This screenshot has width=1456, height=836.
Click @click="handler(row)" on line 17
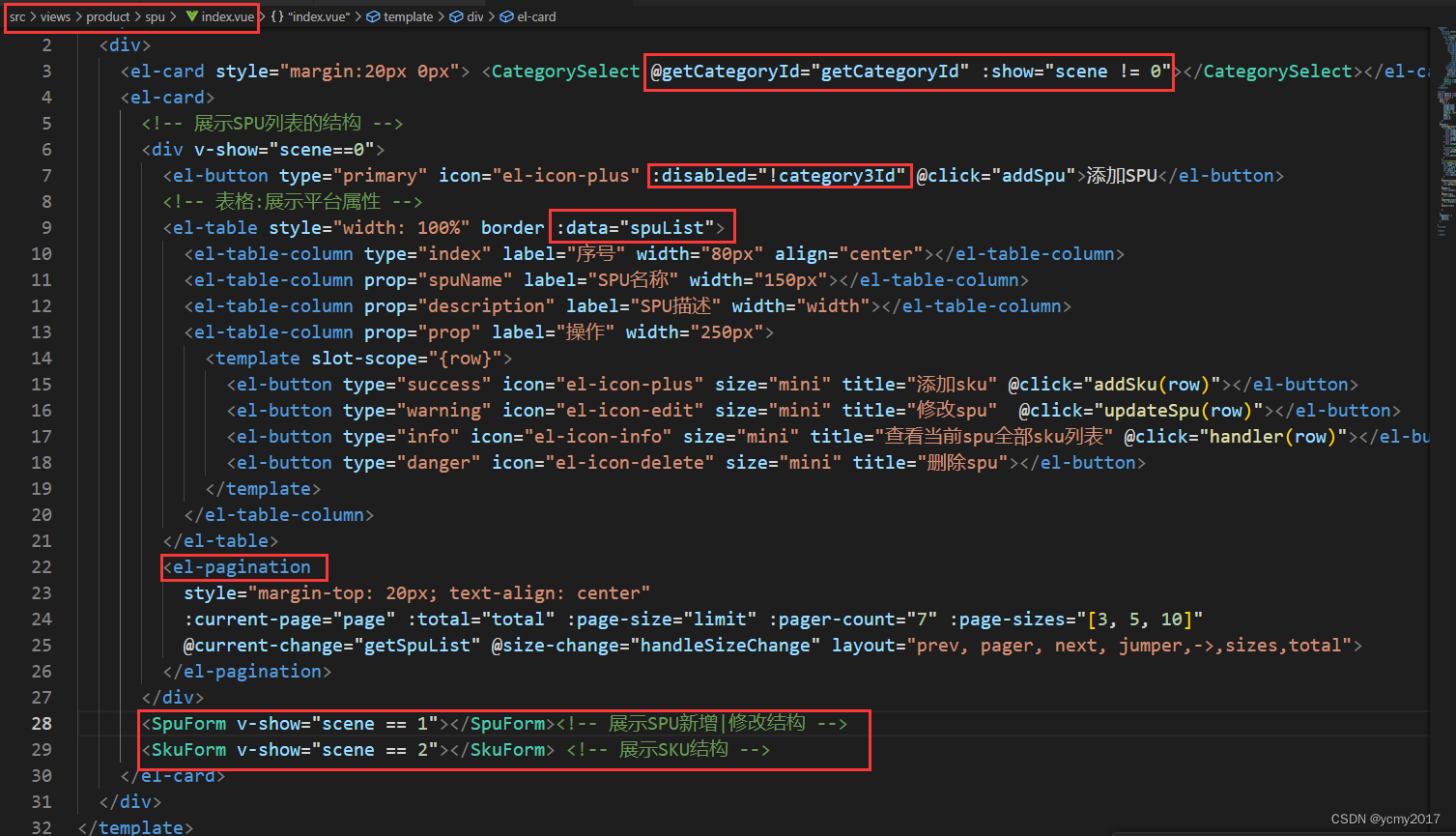pos(1237,437)
